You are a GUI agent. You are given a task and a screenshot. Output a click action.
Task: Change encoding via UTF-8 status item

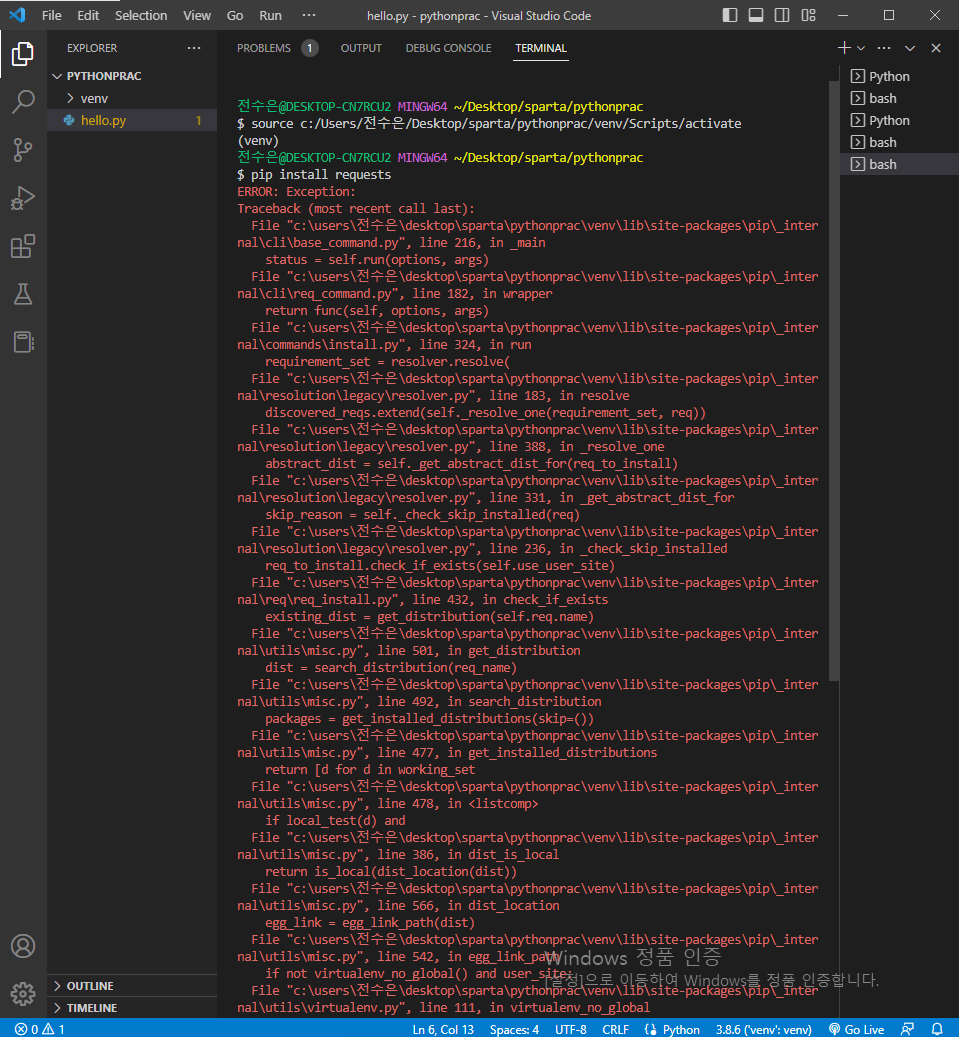click(x=571, y=1029)
